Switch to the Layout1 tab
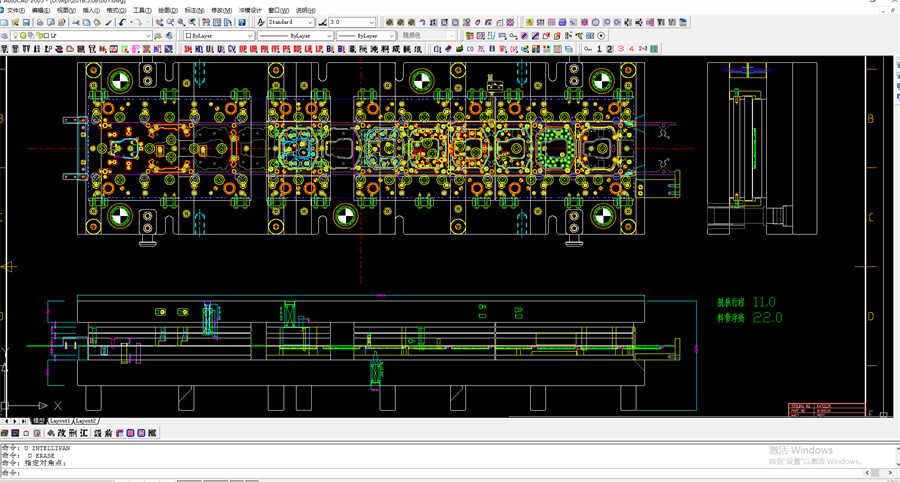 click(59, 421)
